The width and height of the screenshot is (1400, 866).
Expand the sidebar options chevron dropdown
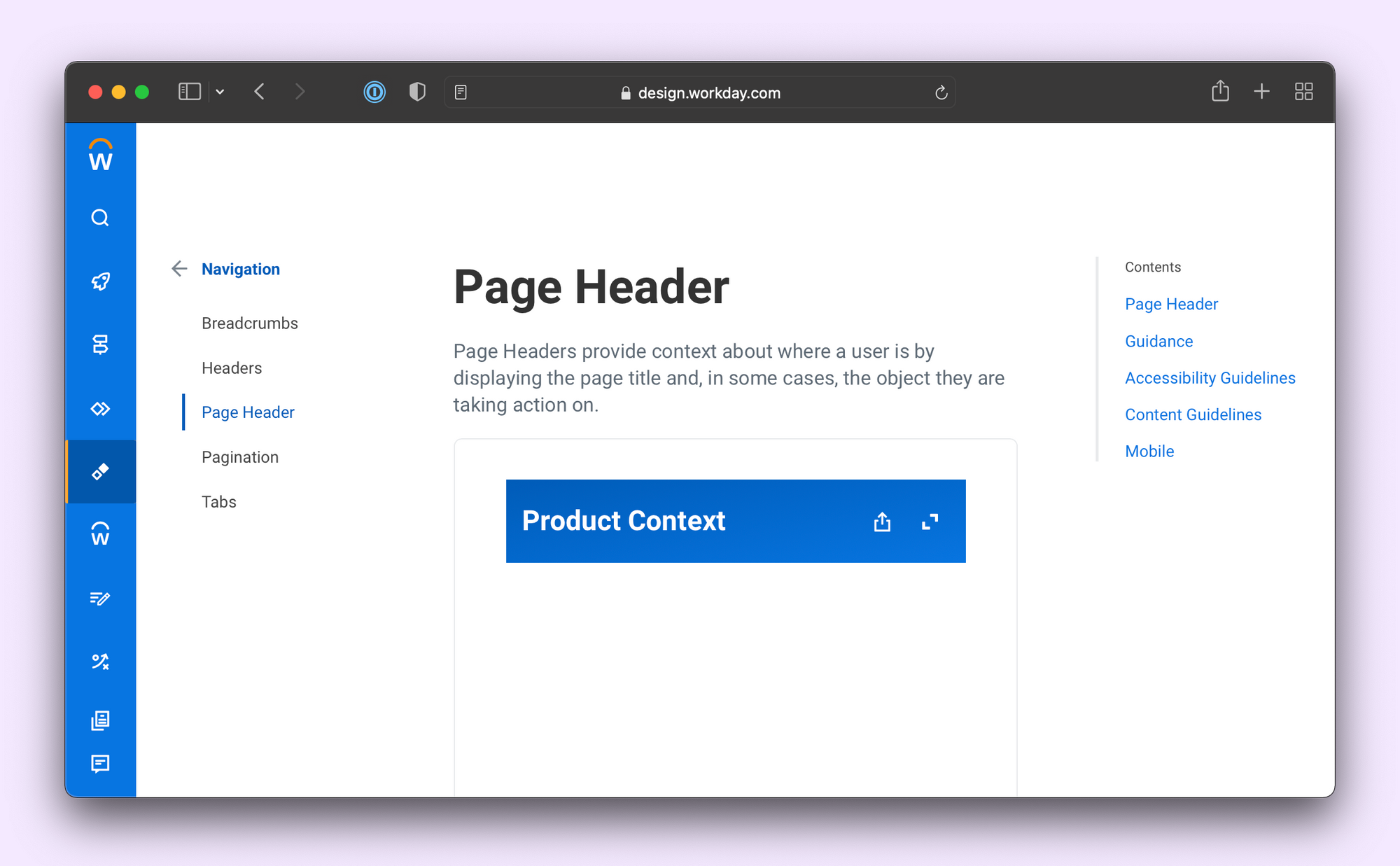(220, 92)
